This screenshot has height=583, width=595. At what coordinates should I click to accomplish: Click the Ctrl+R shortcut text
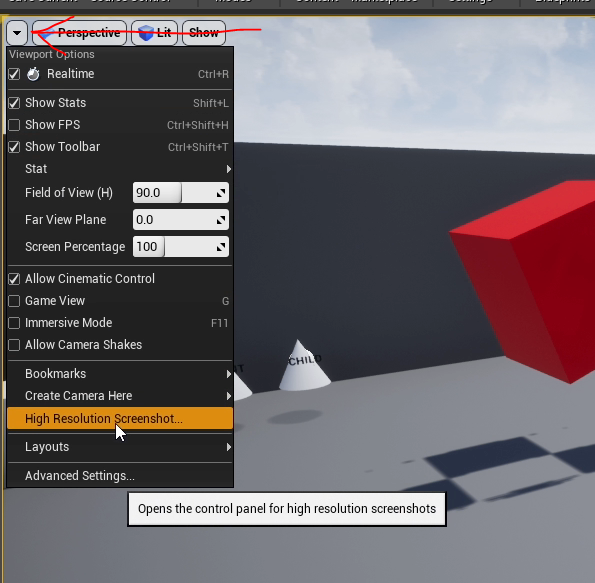point(213,74)
